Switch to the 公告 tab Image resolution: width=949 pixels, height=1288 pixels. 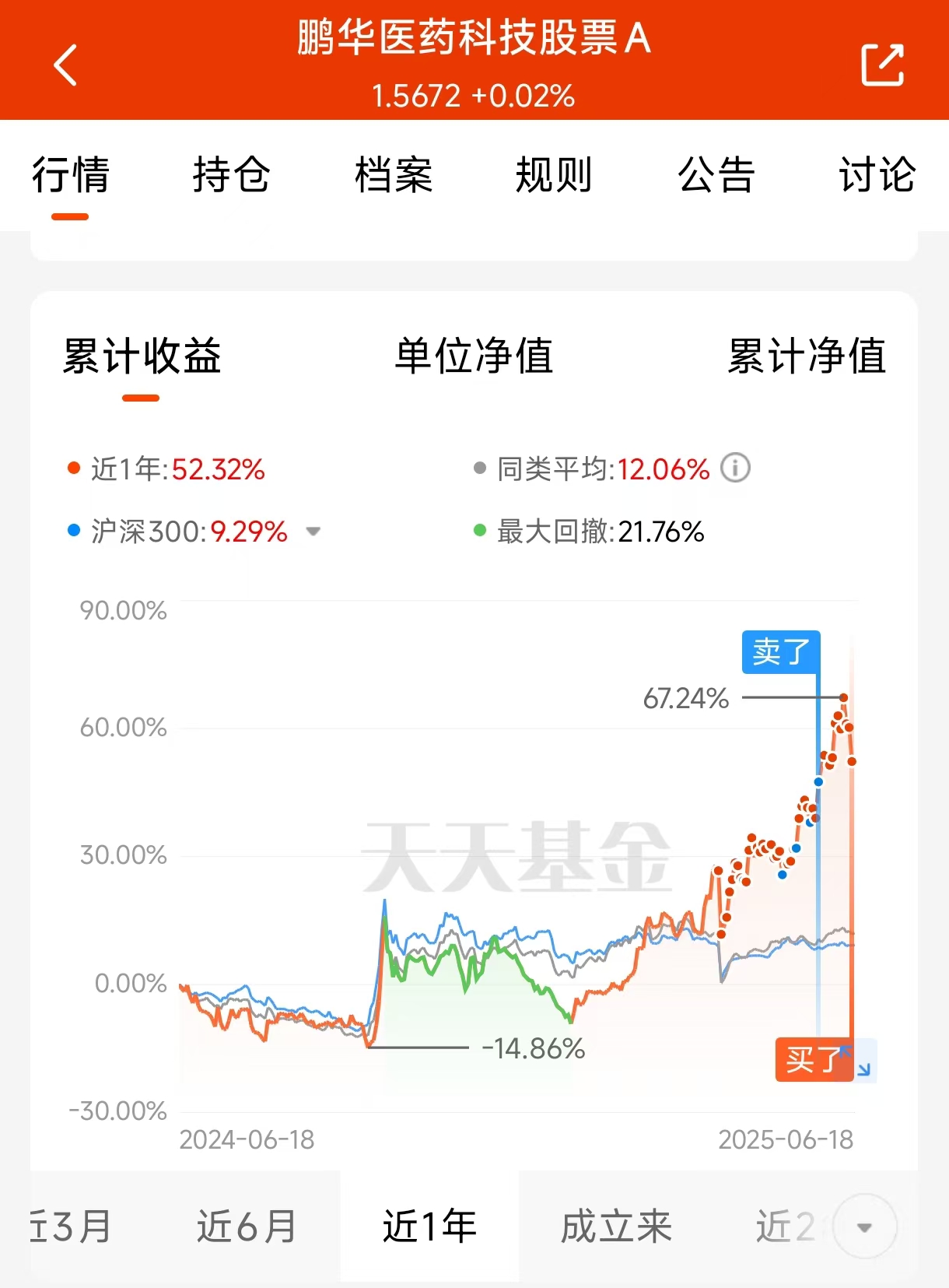716,174
